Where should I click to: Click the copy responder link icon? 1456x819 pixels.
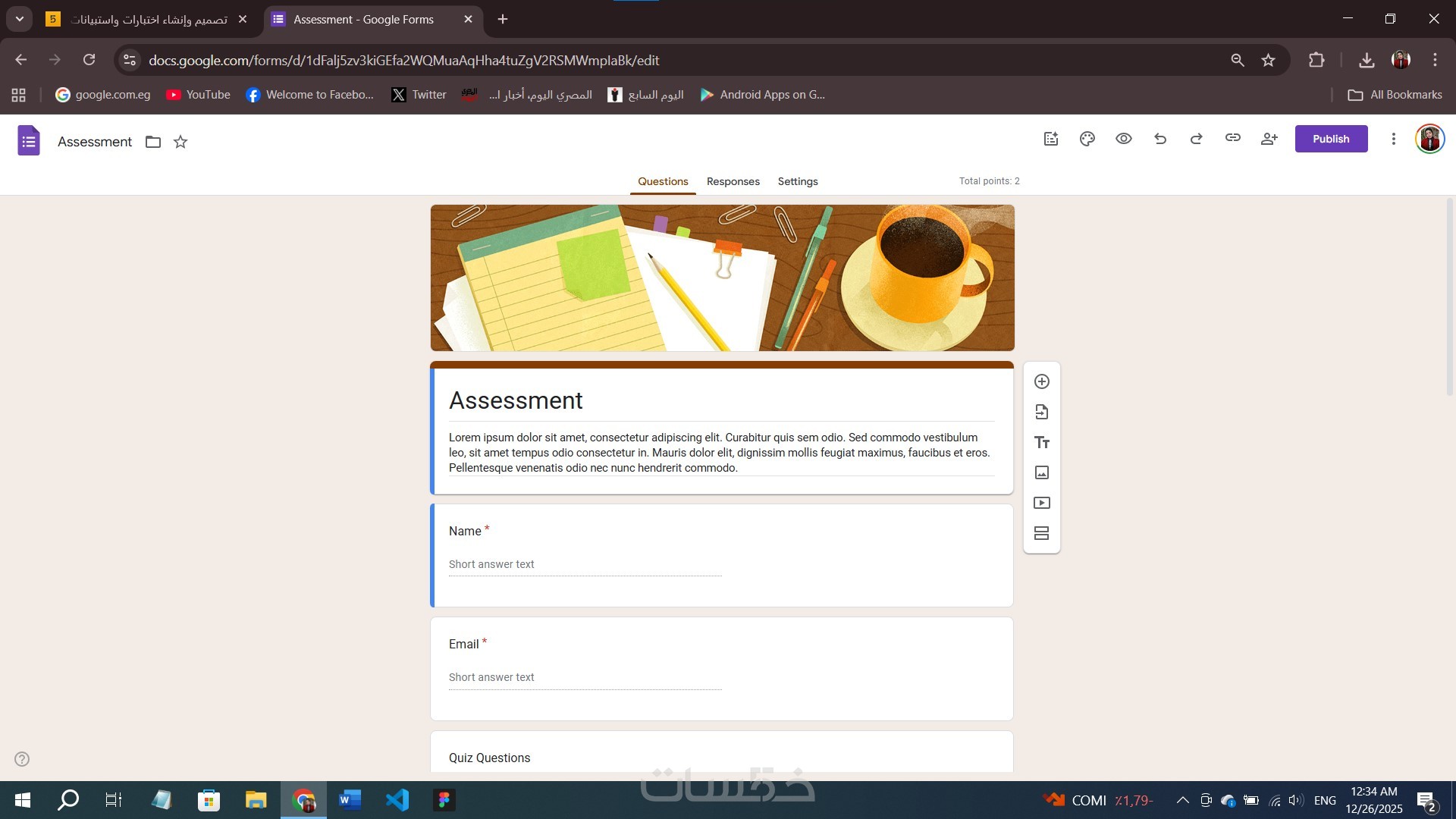pyautogui.click(x=1233, y=139)
